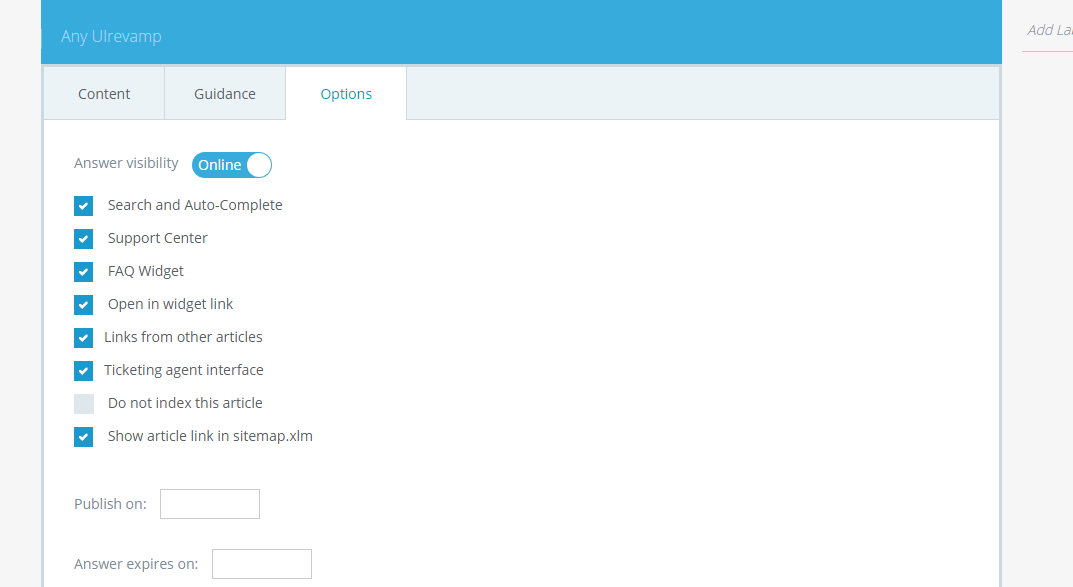The width and height of the screenshot is (1073, 587).
Task: Uncheck Links from other articles checkbox
Action: [83, 337]
